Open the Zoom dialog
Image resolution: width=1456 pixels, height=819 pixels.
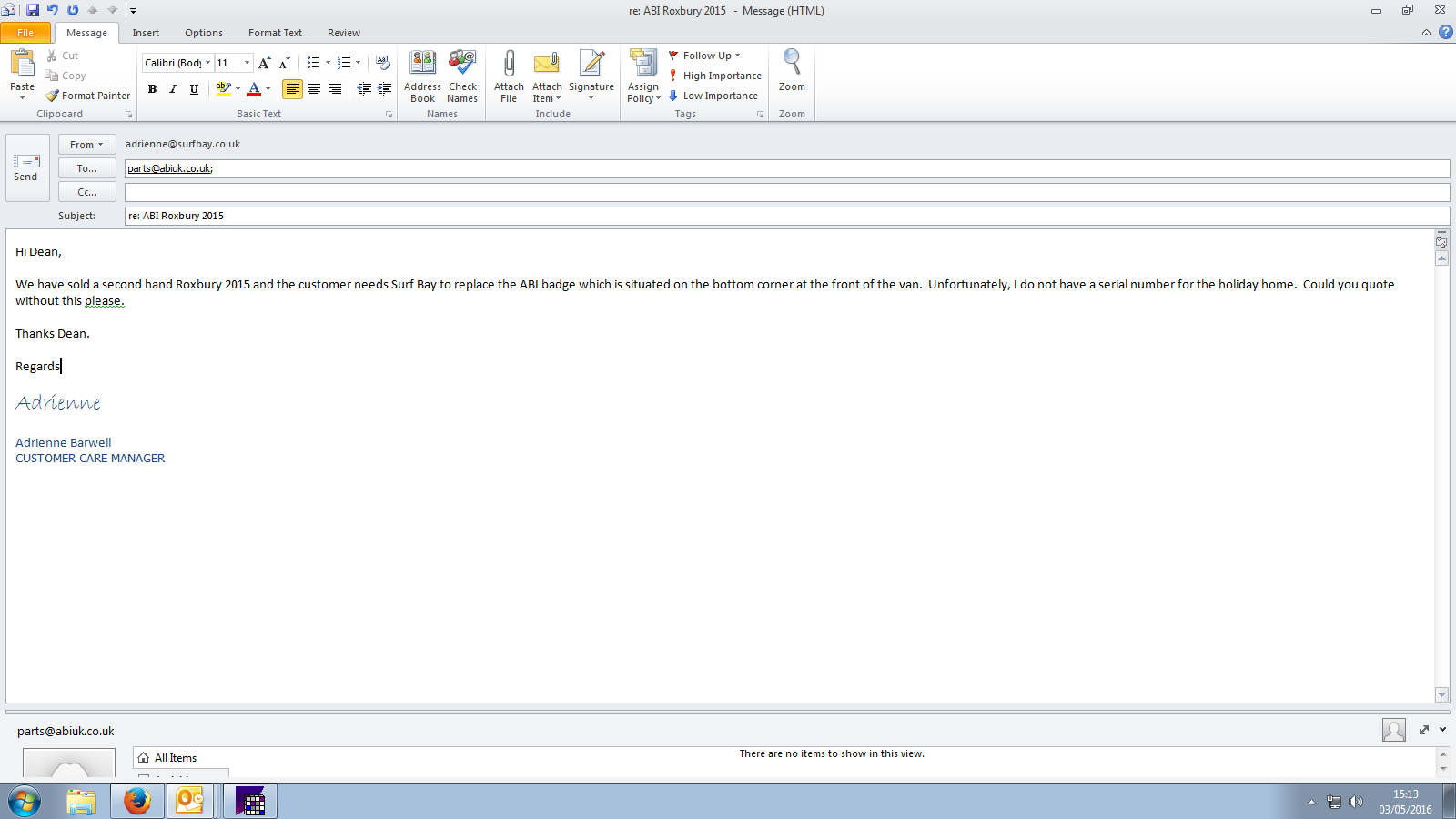792,71
